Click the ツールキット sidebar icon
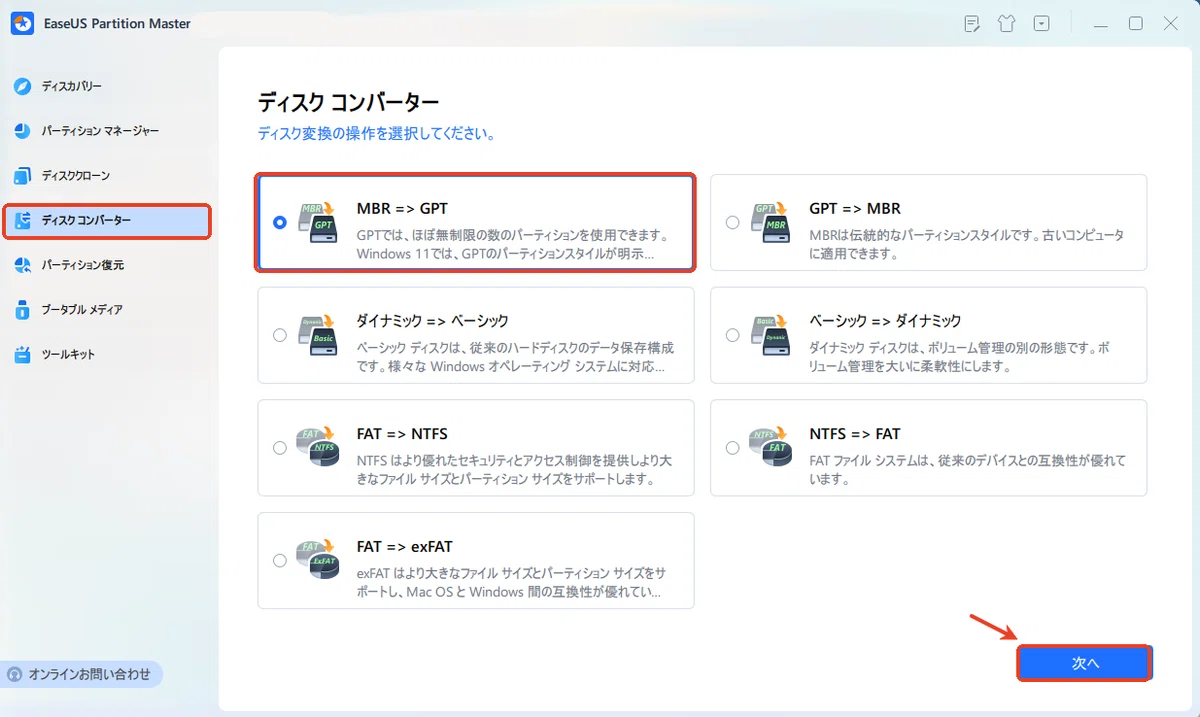Image resolution: width=1200 pixels, height=717 pixels. [23, 354]
